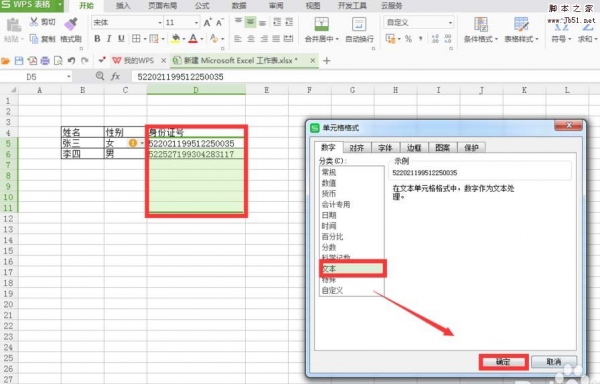The image size is (600, 384).
Task: Select the Text (文本) category in list
Action: (351, 269)
